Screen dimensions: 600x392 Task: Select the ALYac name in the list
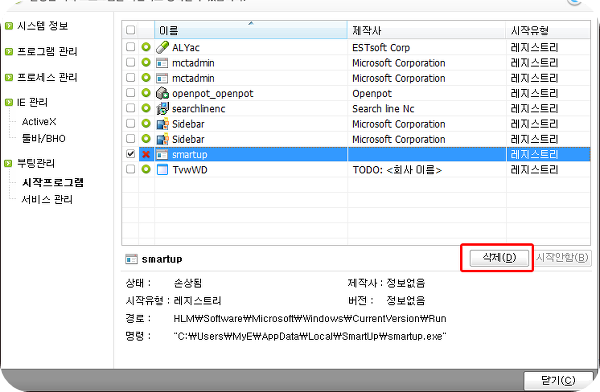[x=186, y=47]
